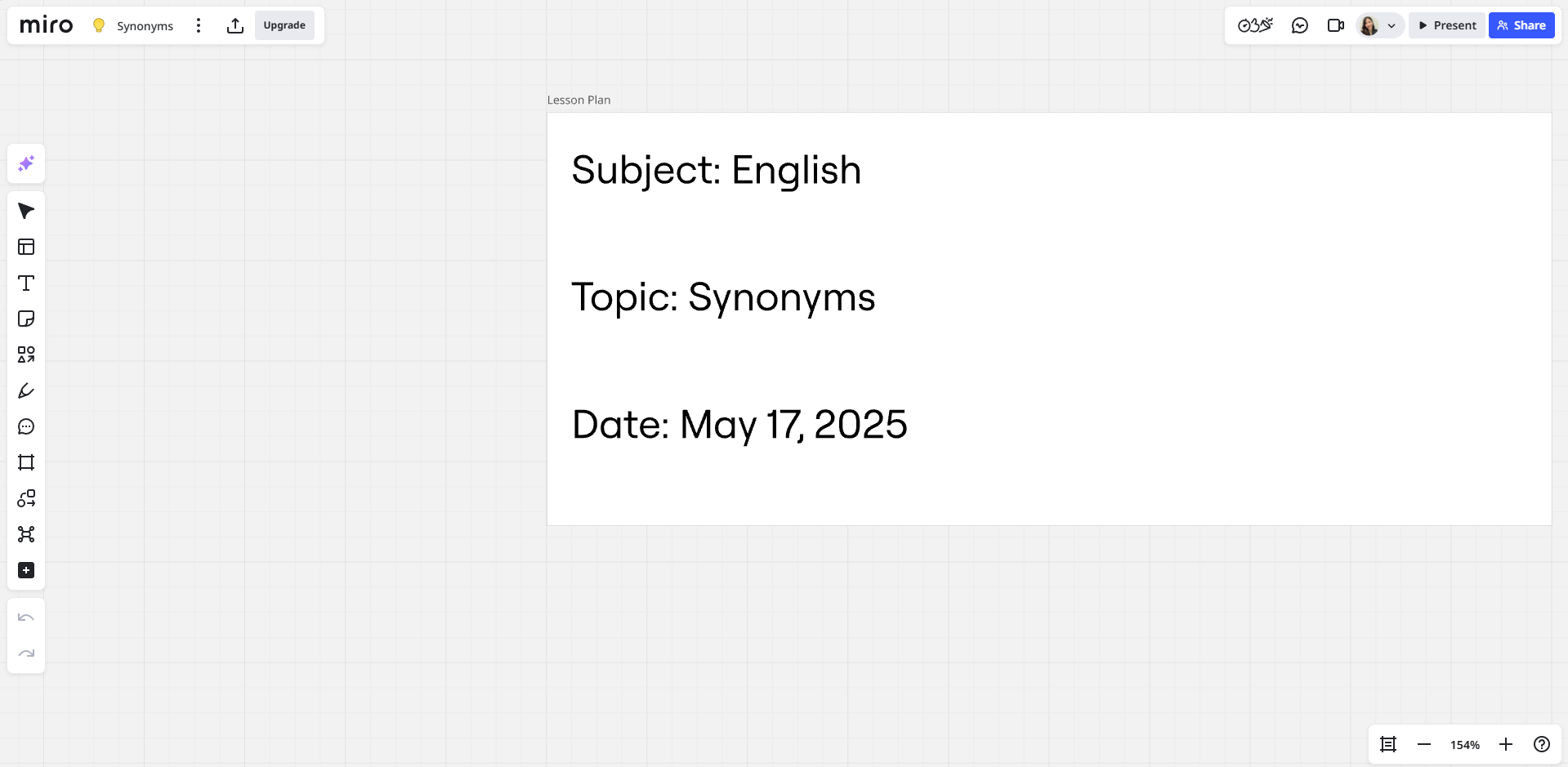This screenshot has height=767, width=1568.
Task: Open more apps plus button
Action: [x=26, y=570]
